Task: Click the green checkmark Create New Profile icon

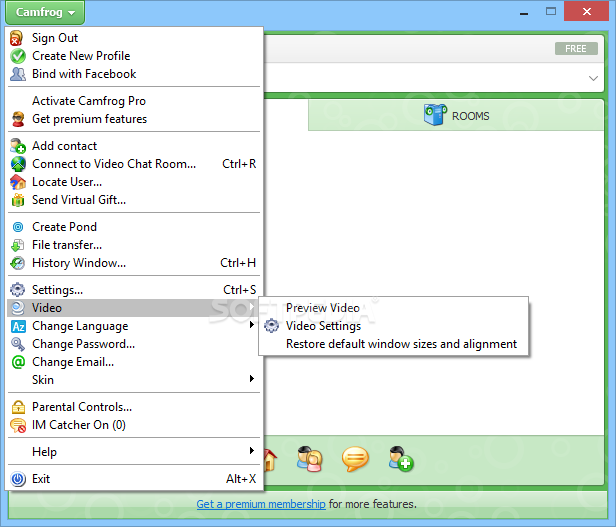Action: [x=18, y=56]
